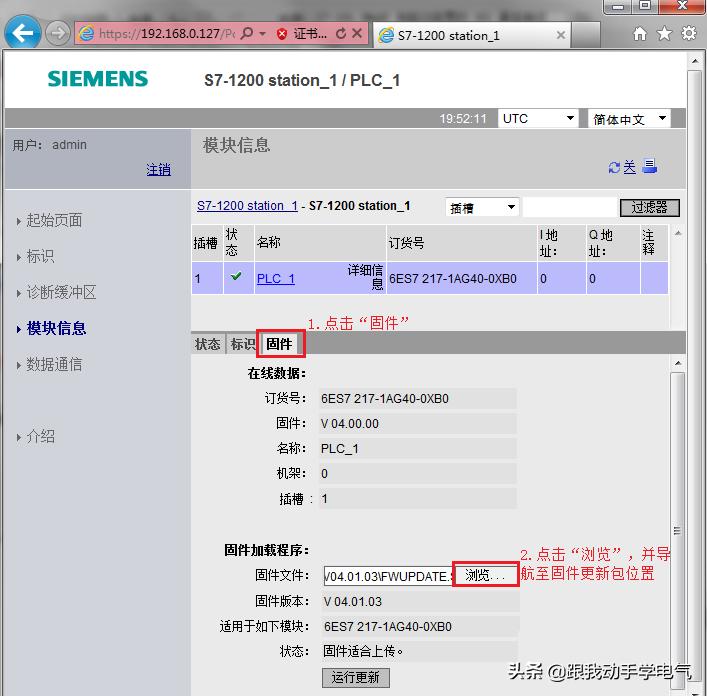
Task: Open 介绍 navigation item
Action: (40, 436)
